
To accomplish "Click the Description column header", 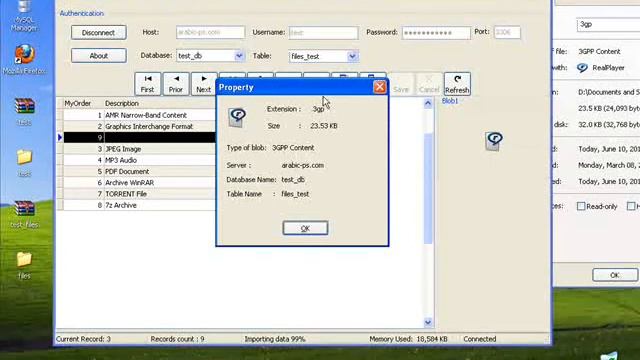I will 122,103.
